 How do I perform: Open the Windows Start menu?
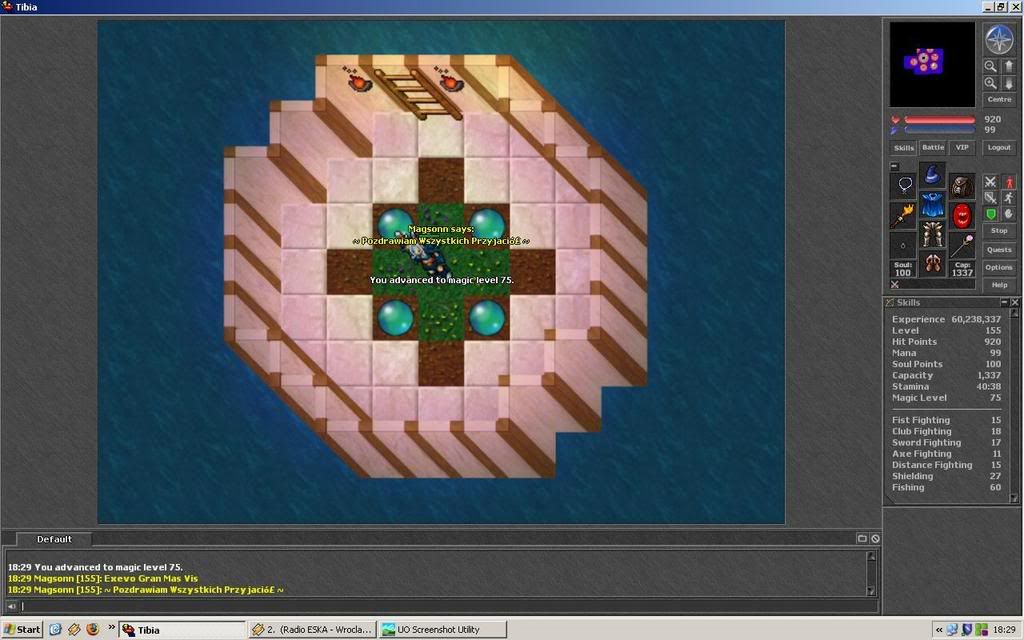tap(22, 630)
